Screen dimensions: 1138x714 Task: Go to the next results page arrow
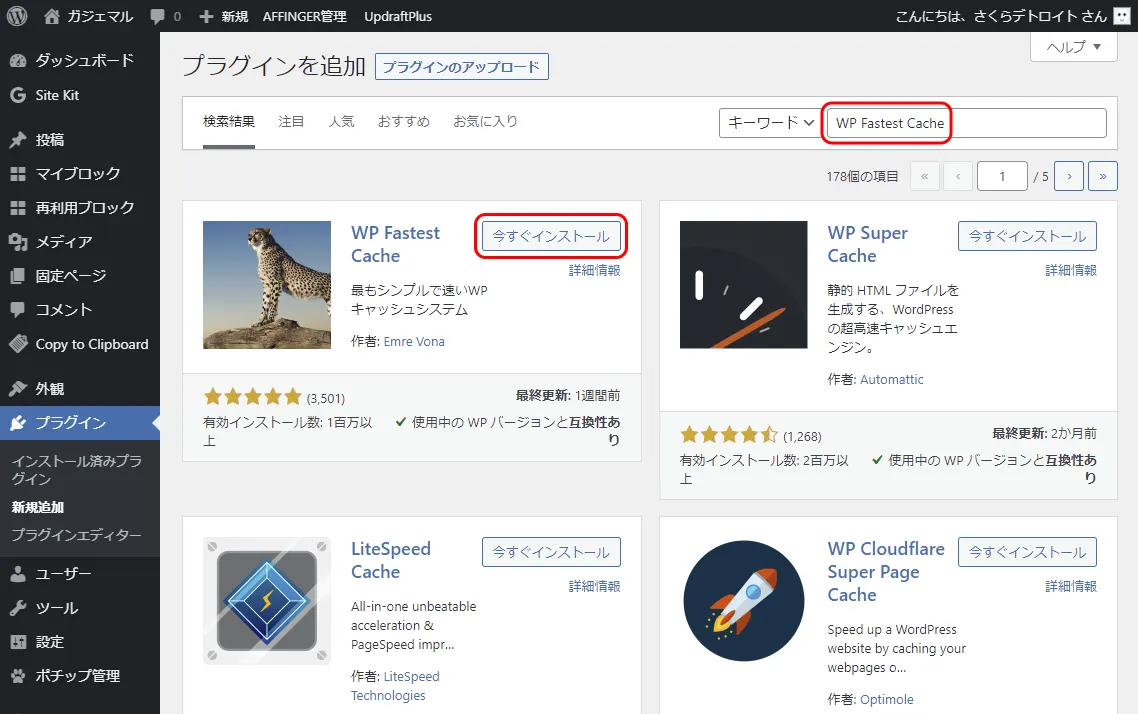pos(1069,176)
